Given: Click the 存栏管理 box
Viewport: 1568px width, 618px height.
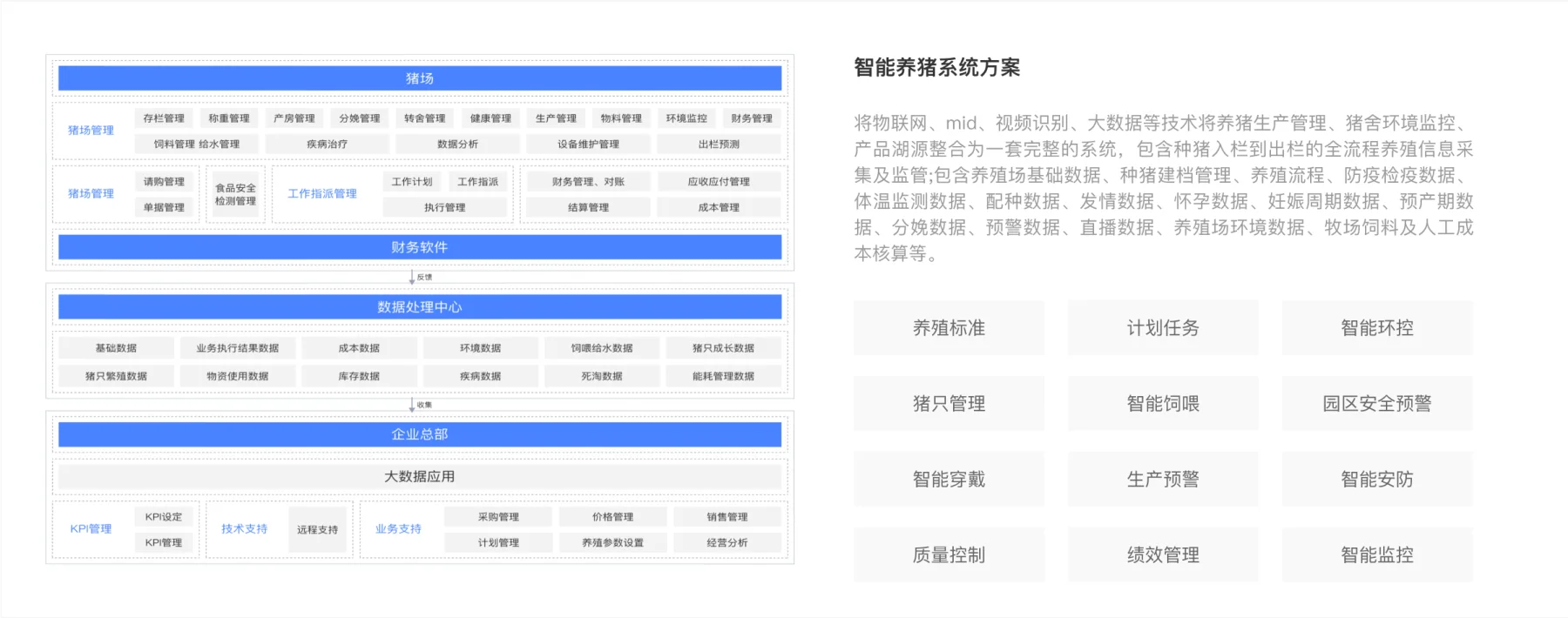Looking at the screenshot, I should (164, 118).
